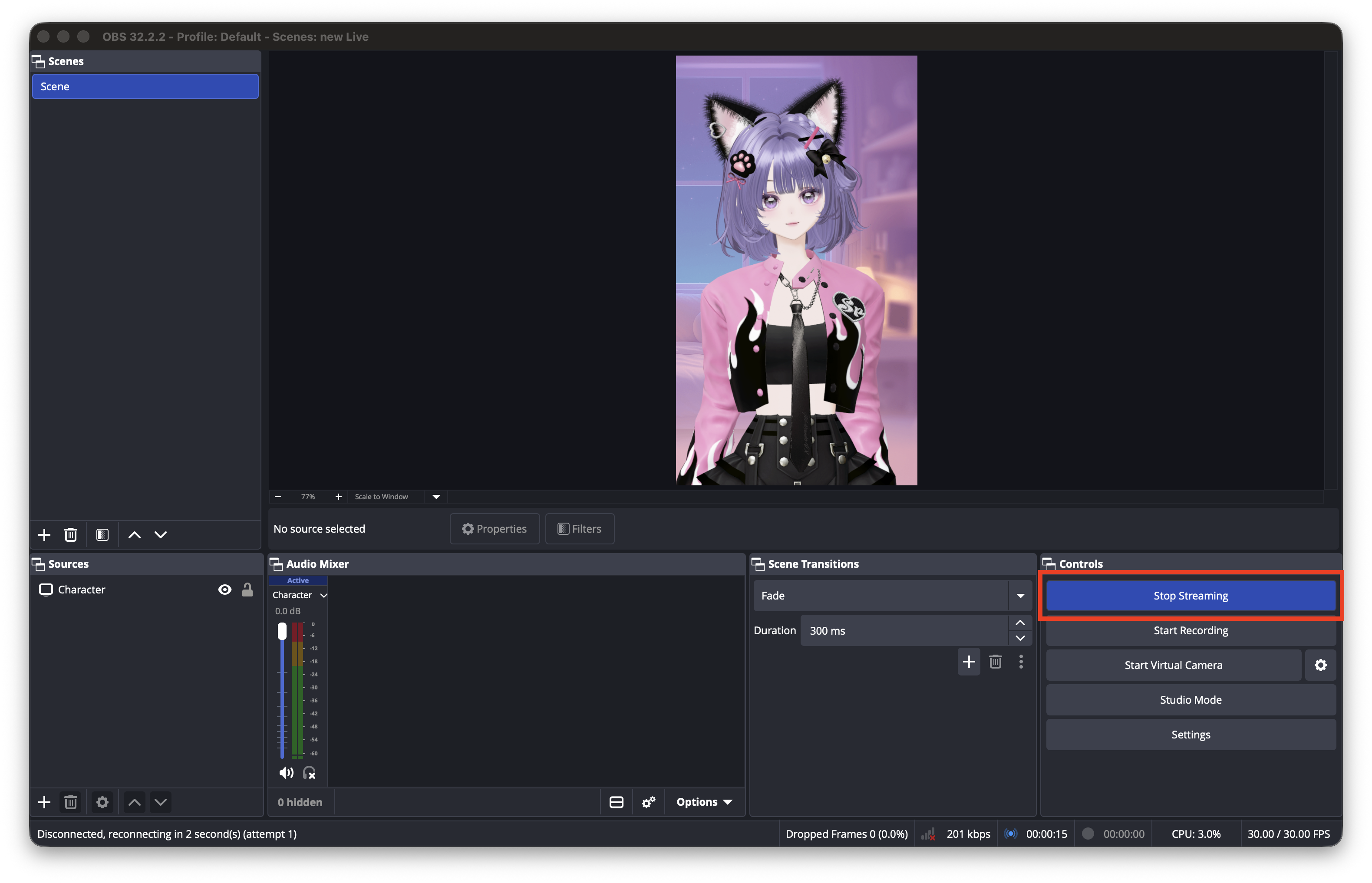Add a new source with the plus icon

(44, 802)
